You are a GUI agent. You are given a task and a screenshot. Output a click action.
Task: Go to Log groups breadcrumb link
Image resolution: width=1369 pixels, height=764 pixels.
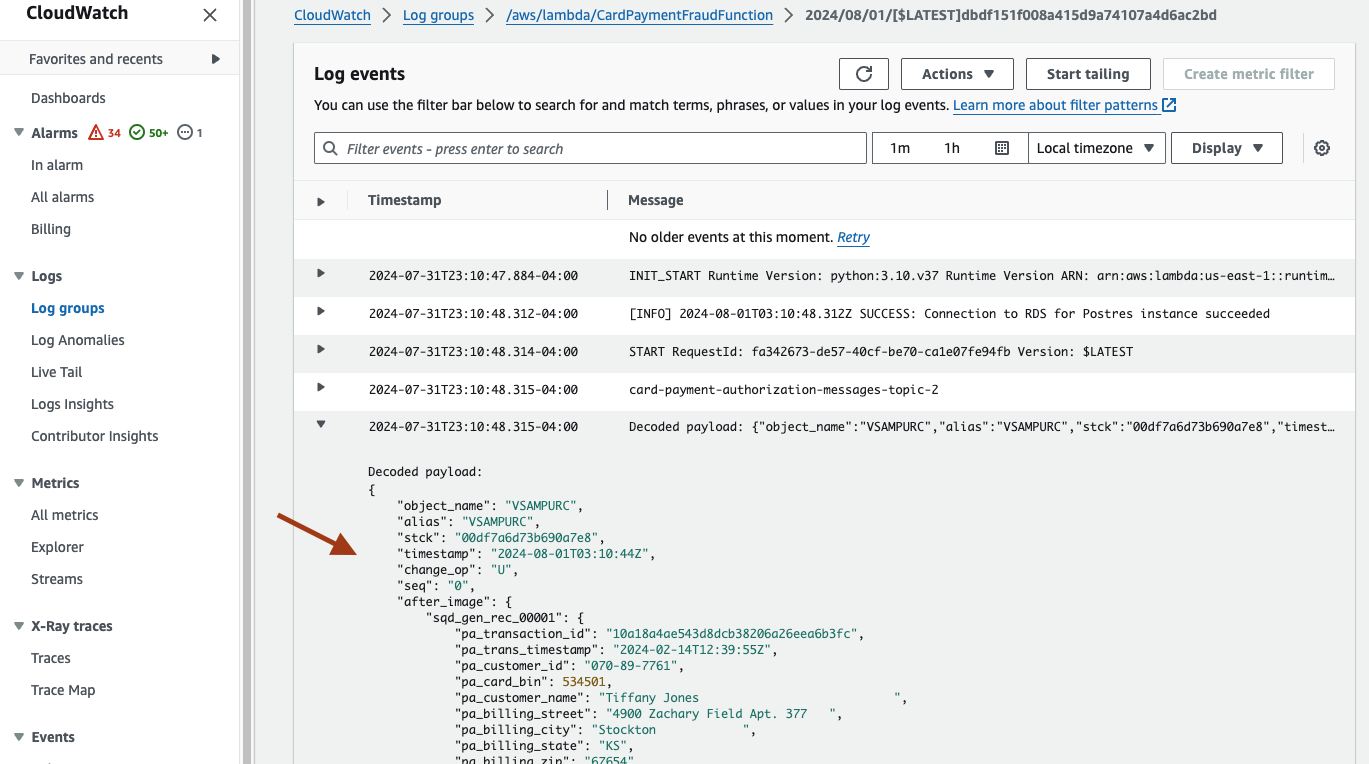(438, 16)
